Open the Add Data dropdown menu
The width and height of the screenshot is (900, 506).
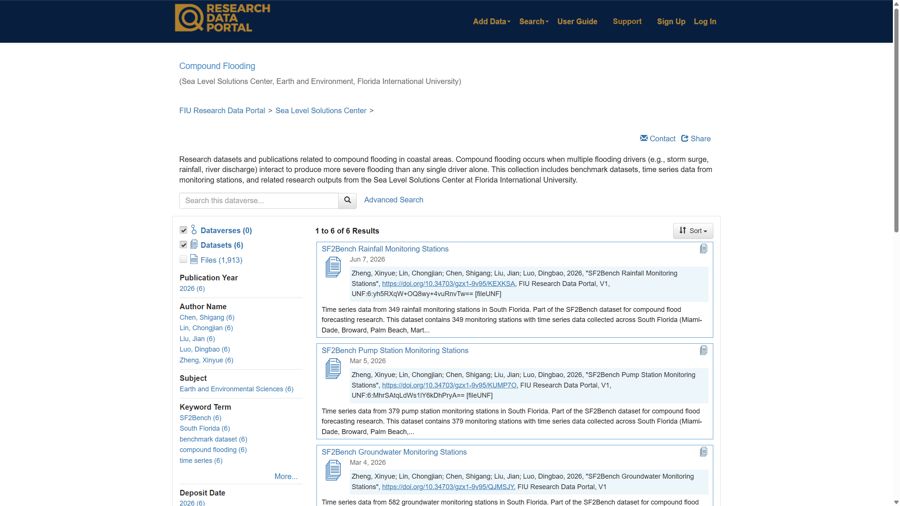point(491,21)
